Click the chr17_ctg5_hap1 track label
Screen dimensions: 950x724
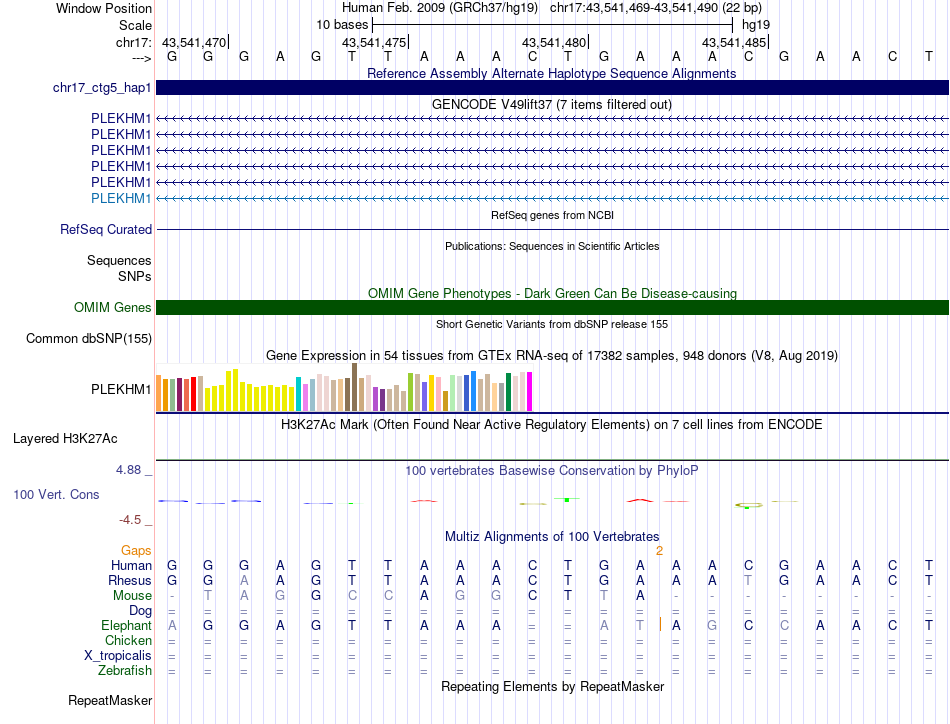(x=102, y=88)
